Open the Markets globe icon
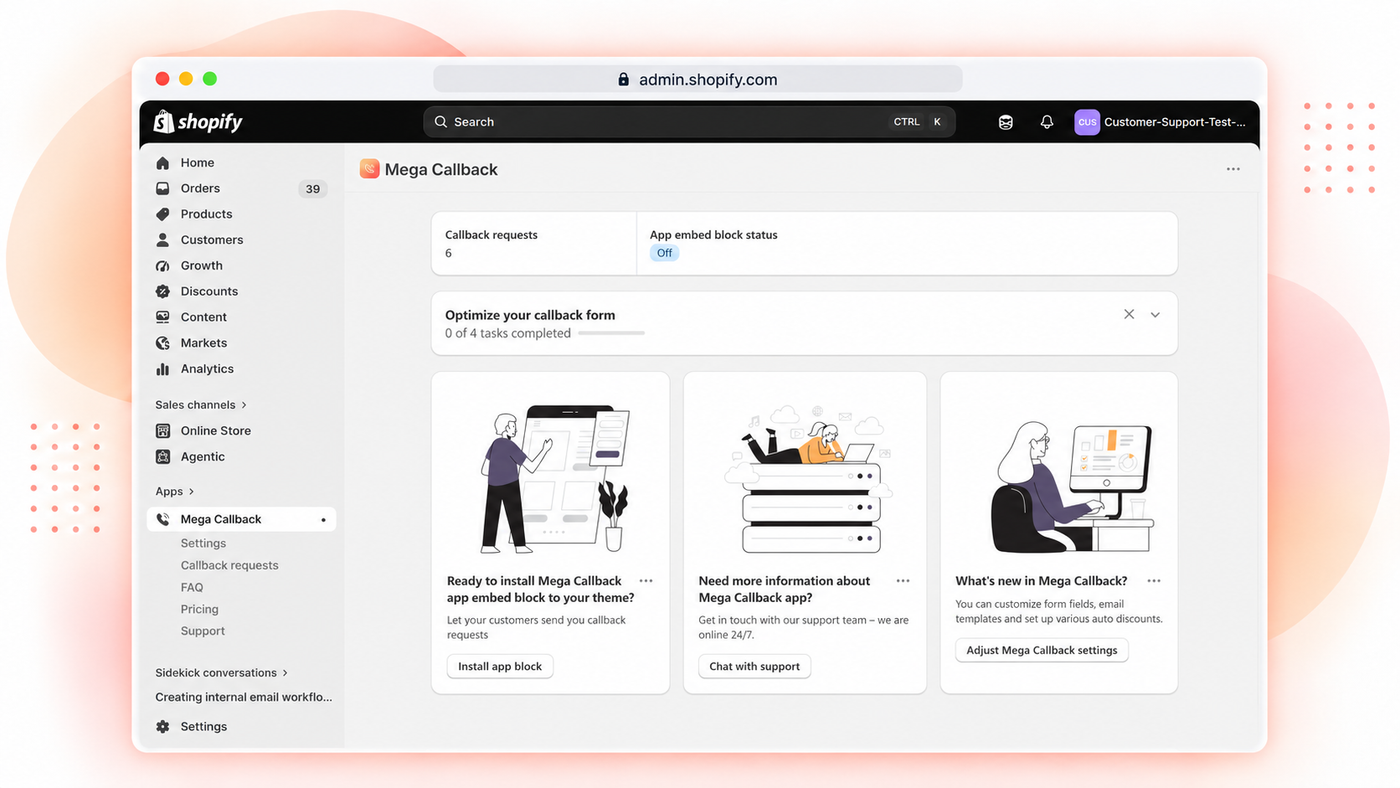Viewport: 1400px width, 788px height. pos(163,343)
